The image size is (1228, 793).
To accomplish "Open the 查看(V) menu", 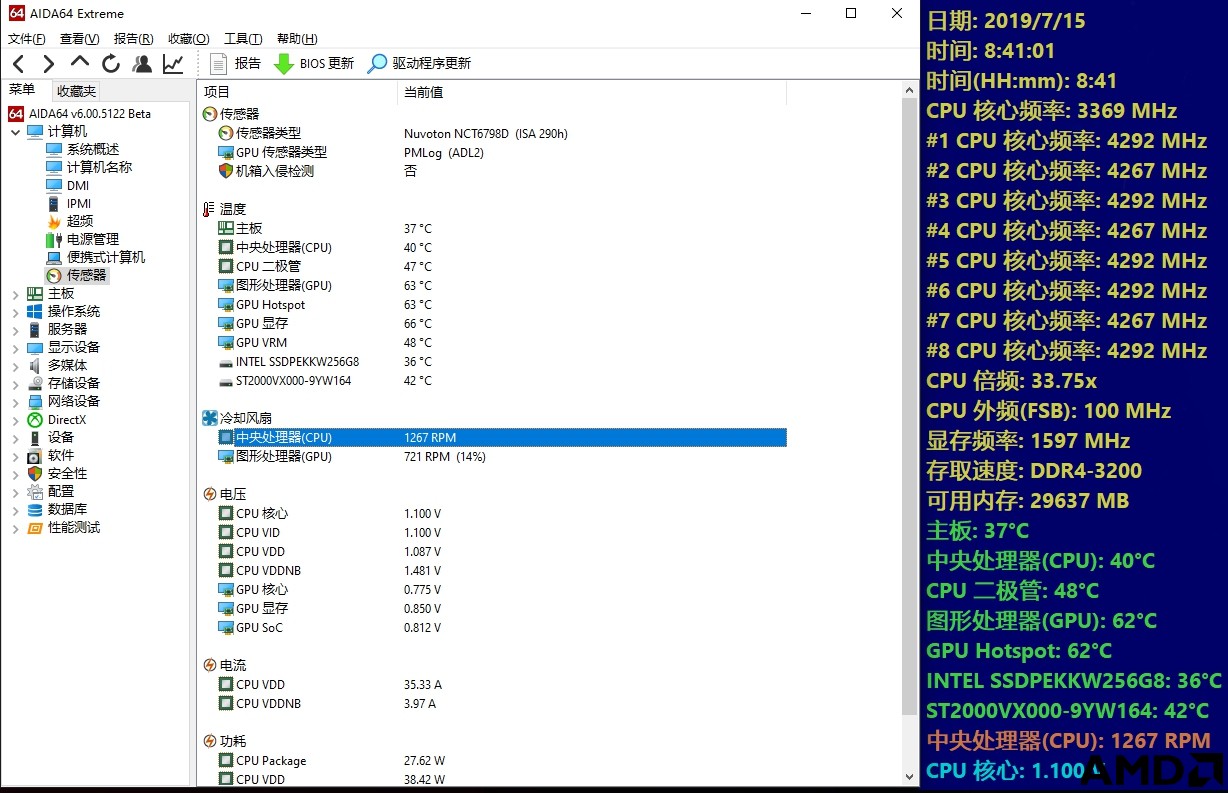I will (x=79, y=39).
